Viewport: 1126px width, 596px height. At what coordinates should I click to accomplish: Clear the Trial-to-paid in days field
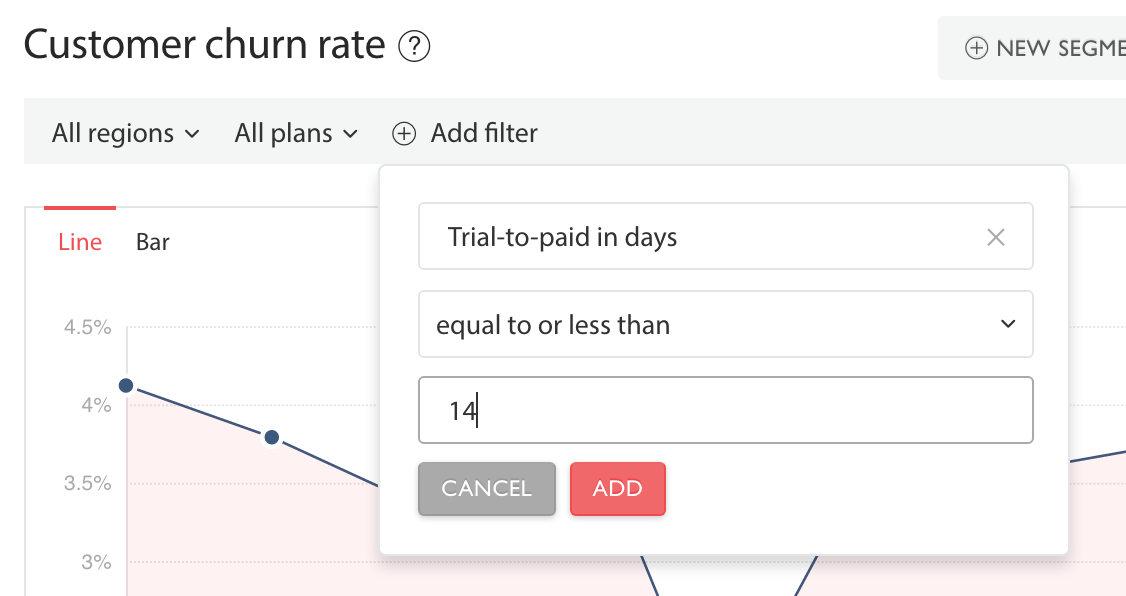click(x=995, y=237)
